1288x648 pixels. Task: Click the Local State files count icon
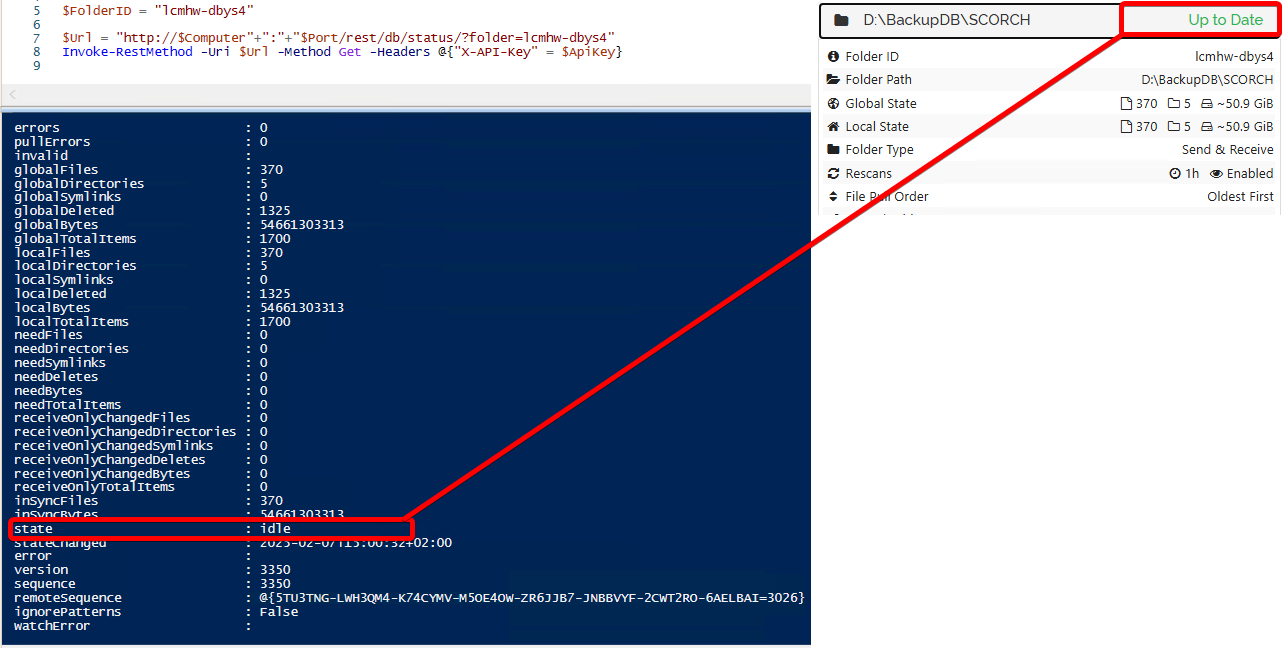[x=1126, y=127]
